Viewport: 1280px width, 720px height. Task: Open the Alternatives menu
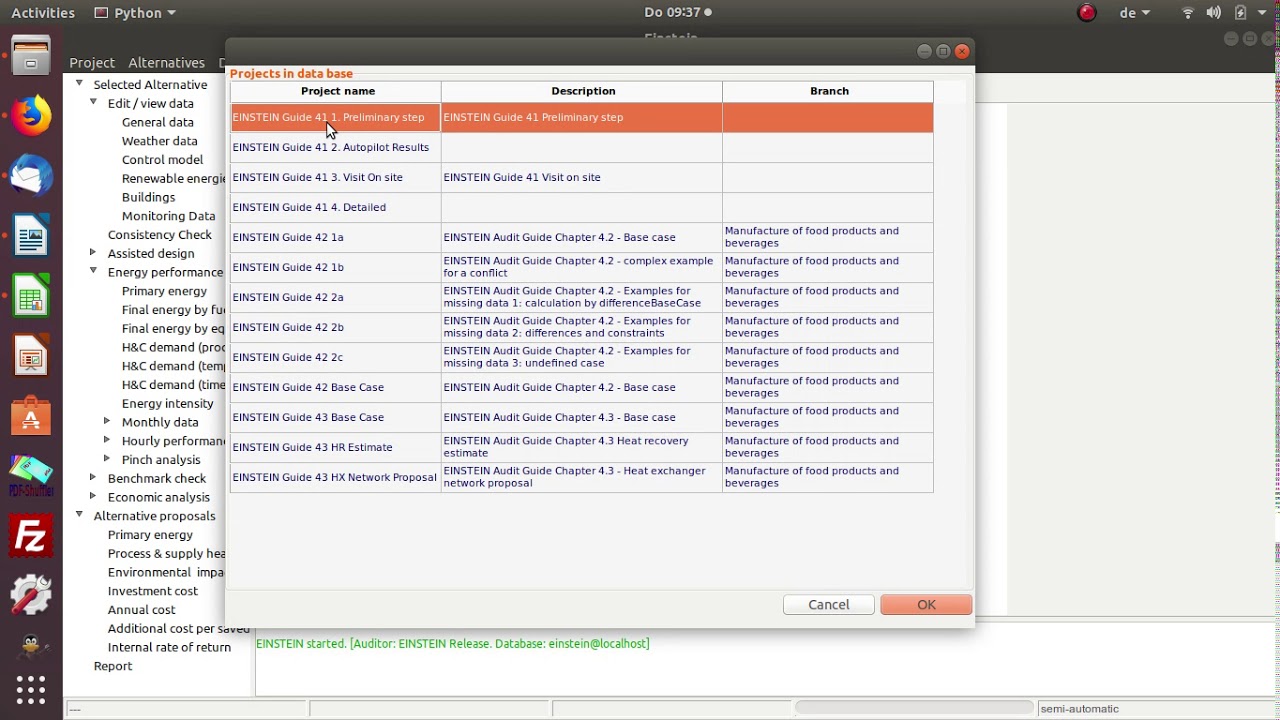pos(166,62)
